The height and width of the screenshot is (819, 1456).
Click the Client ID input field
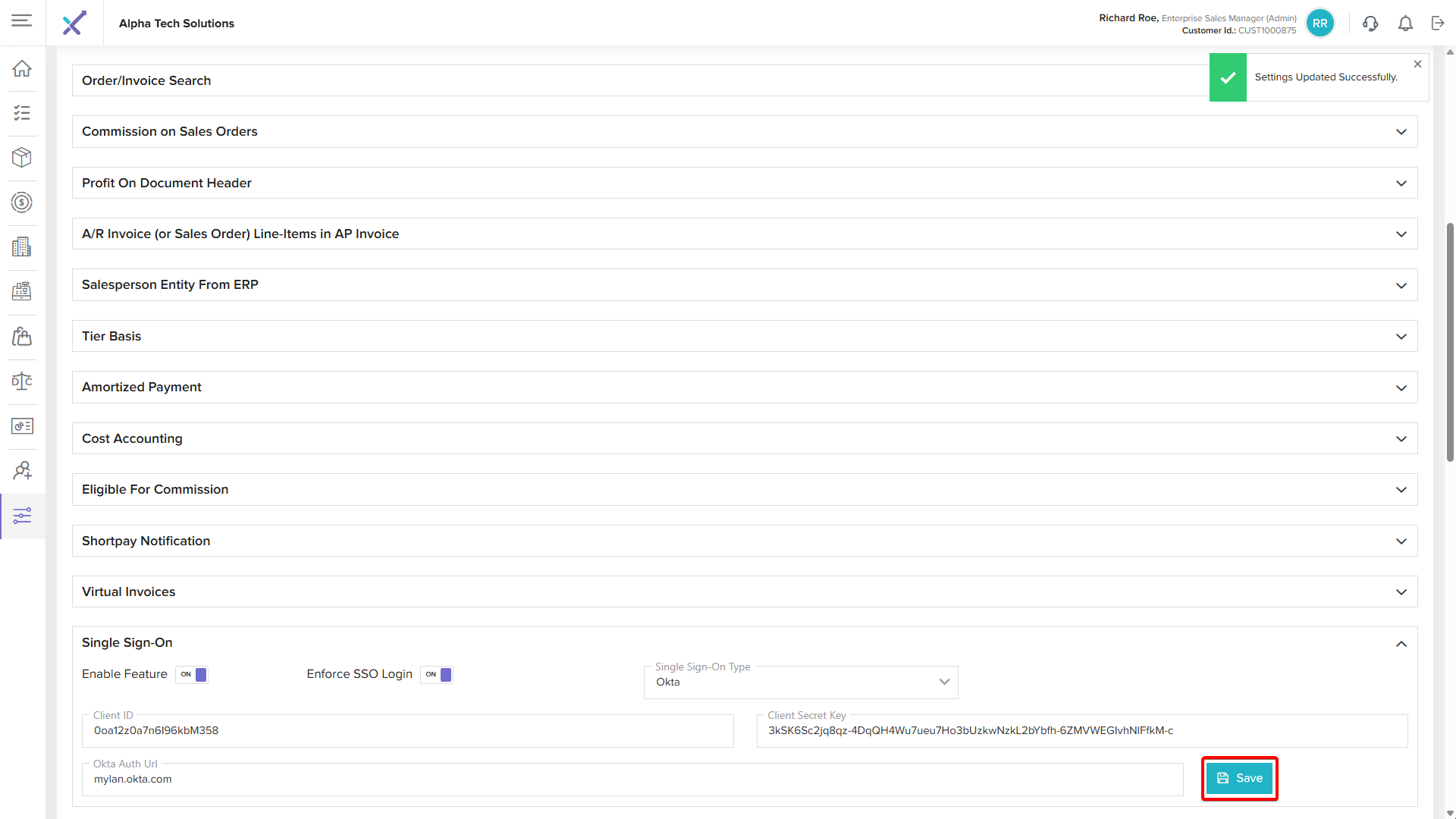(408, 731)
